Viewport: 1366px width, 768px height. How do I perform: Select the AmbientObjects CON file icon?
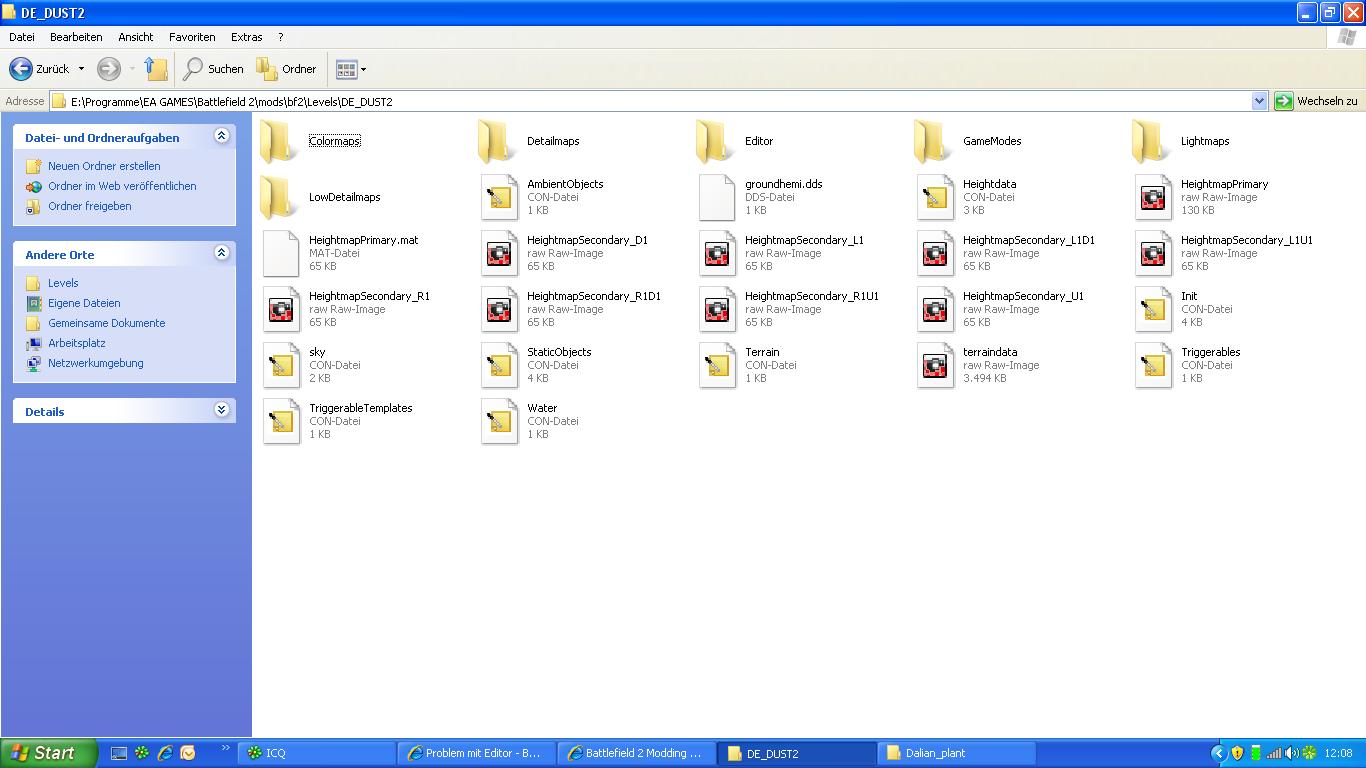point(499,197)
